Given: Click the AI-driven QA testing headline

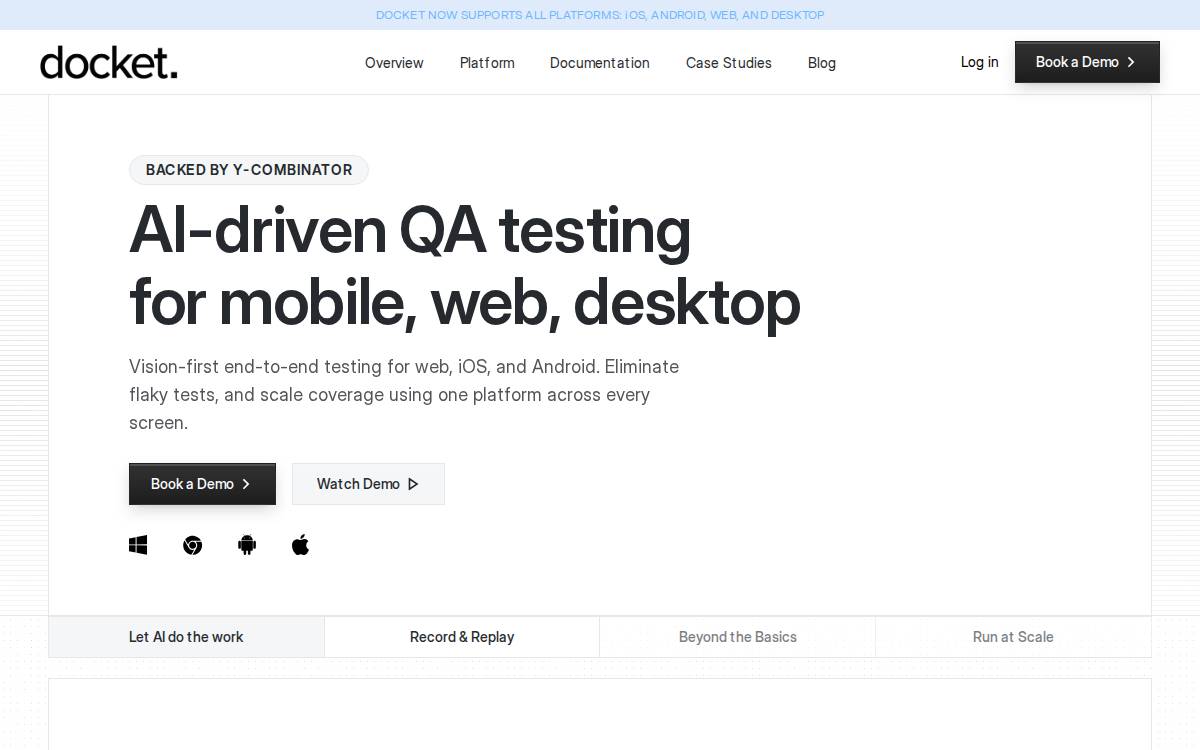Looking at the screenshot, I should [465, 266].
